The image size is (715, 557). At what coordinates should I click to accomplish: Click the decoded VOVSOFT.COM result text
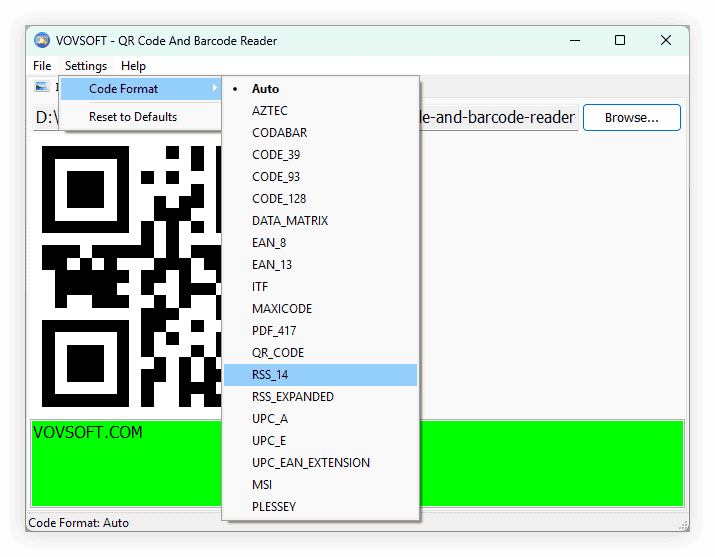click(x=88, y=432)
